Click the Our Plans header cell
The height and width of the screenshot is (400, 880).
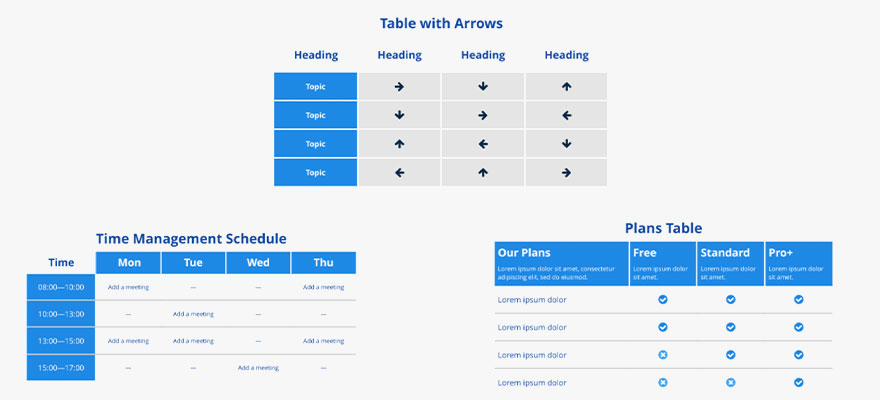(x=561, y=264)
